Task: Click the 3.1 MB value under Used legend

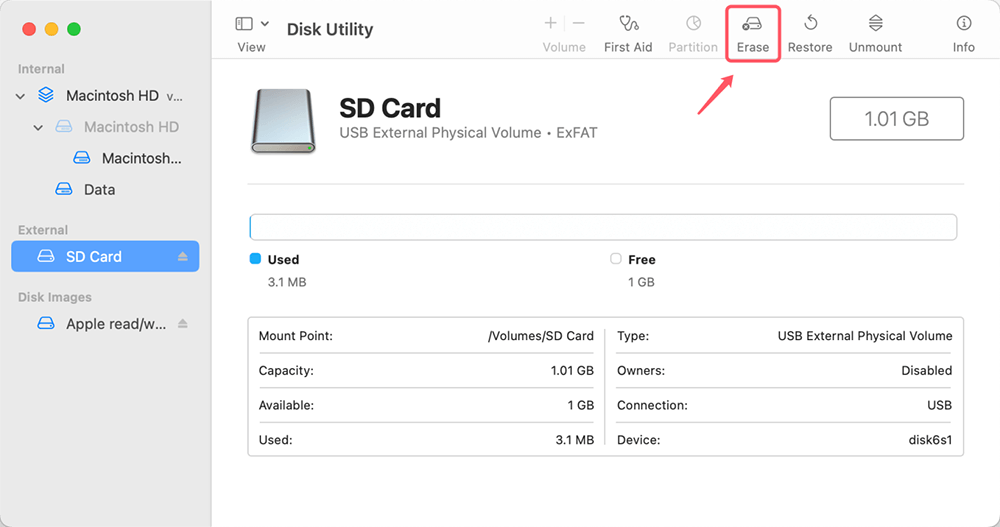Action: [x=287, y=282]
